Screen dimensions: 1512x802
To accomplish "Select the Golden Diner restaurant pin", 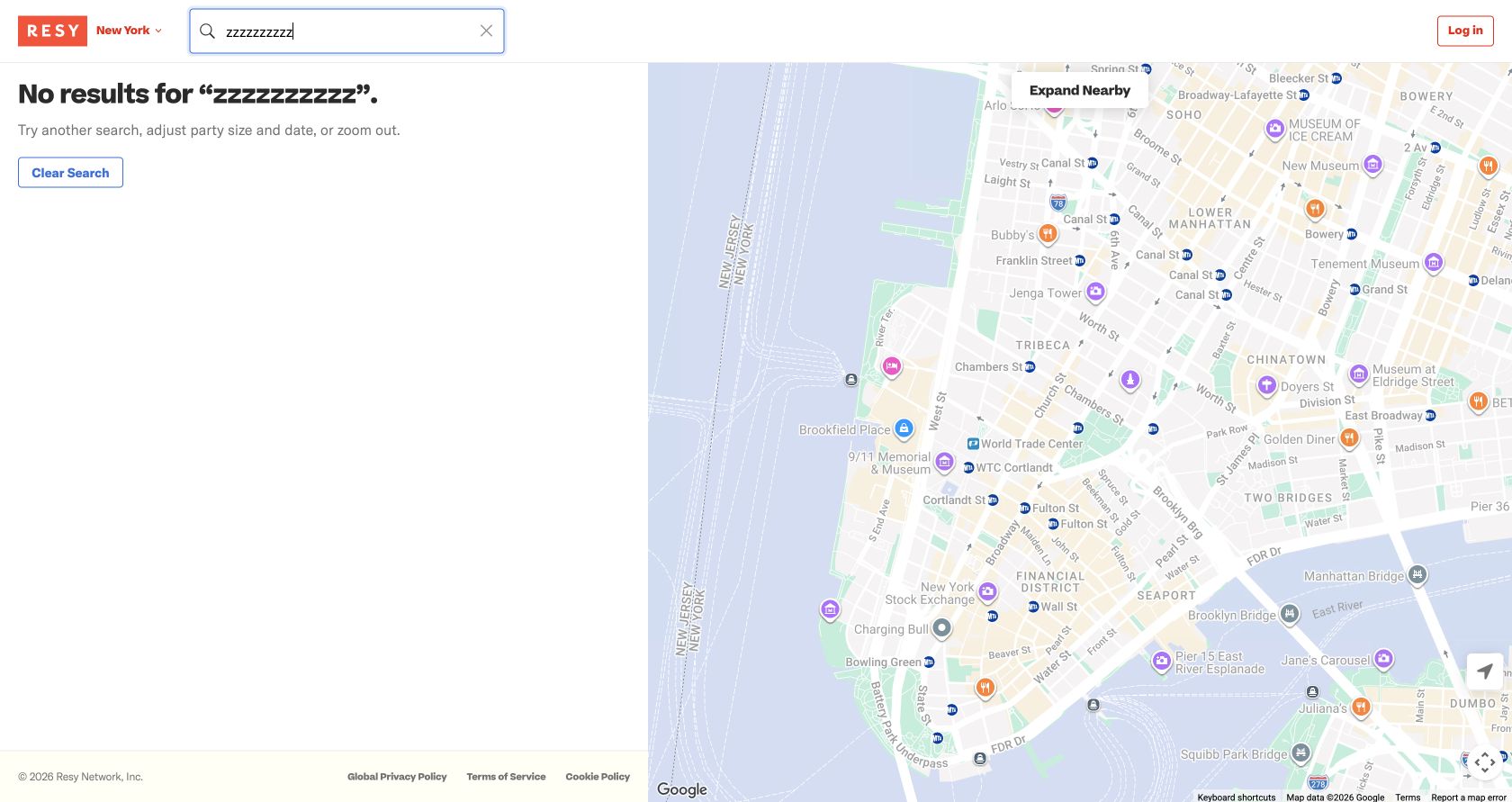I will pyautogui.click(x=1348, y=438).
